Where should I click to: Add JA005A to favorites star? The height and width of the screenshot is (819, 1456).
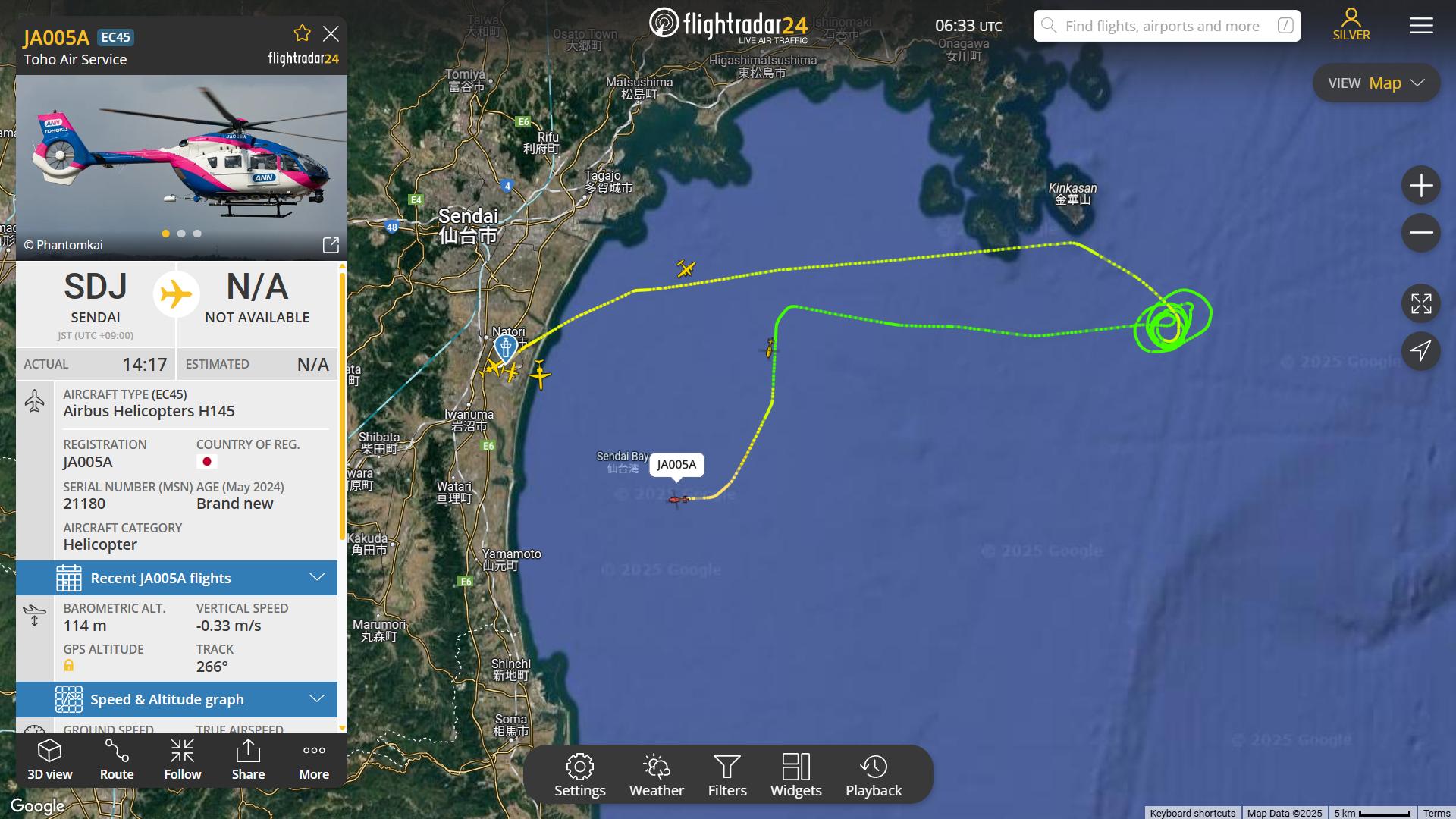coord(302,33)
